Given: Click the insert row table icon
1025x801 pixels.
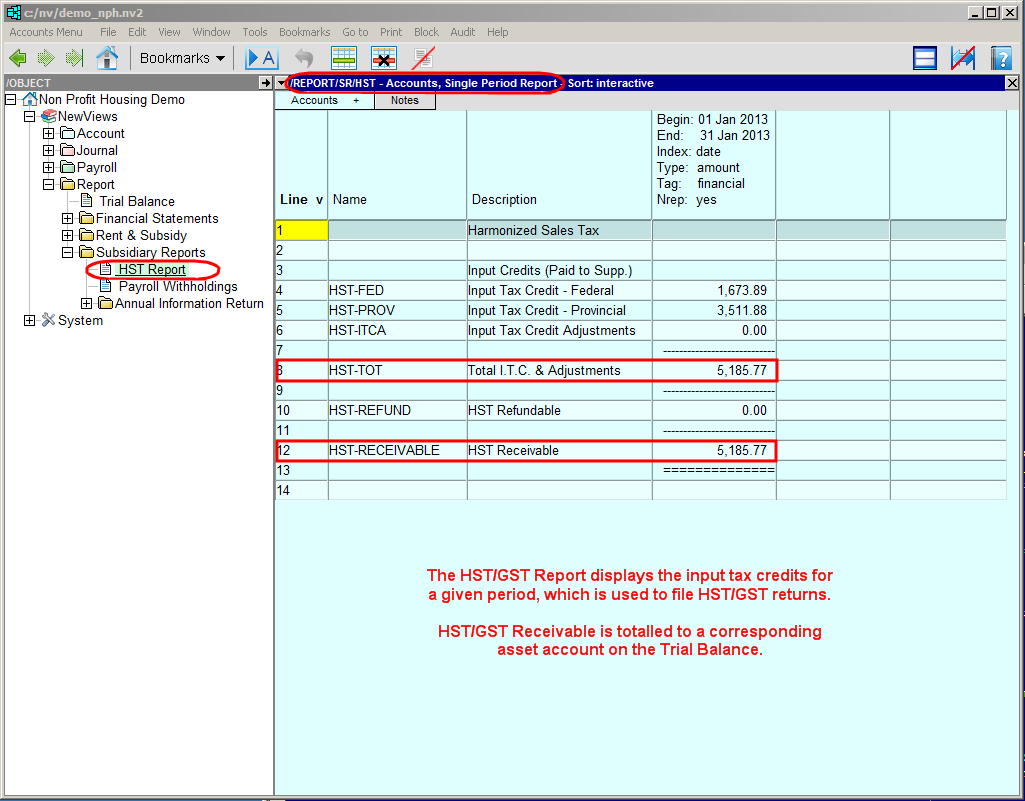Looking at the screenshot, I should pos(344,58).
